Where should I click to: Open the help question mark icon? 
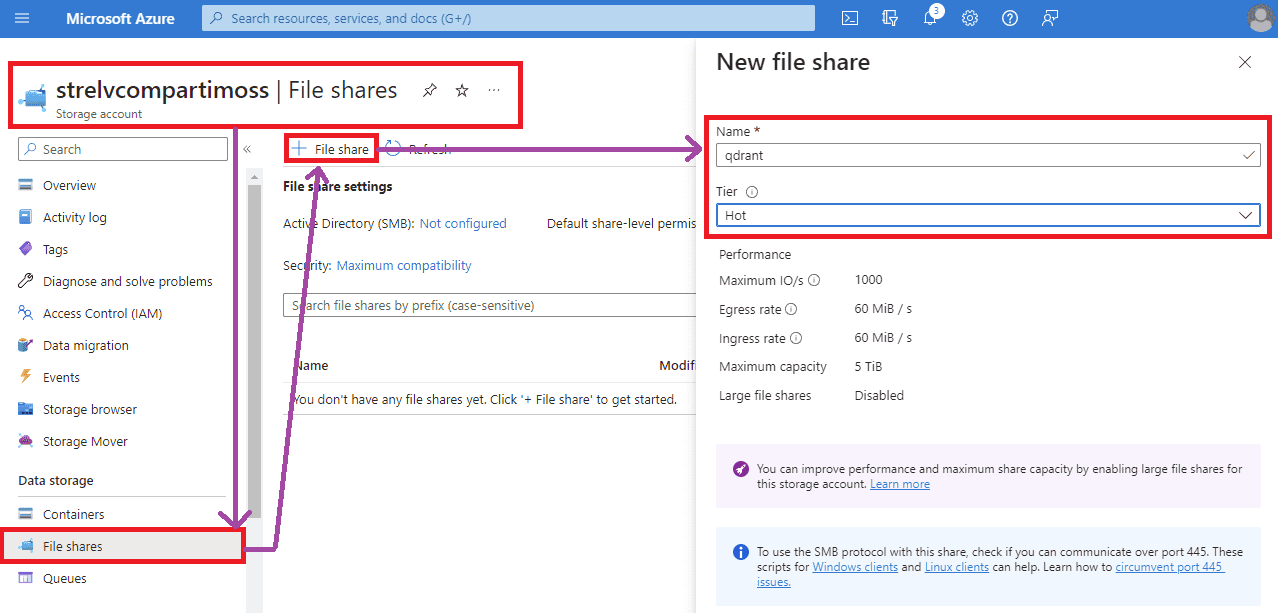point(1010,18)
